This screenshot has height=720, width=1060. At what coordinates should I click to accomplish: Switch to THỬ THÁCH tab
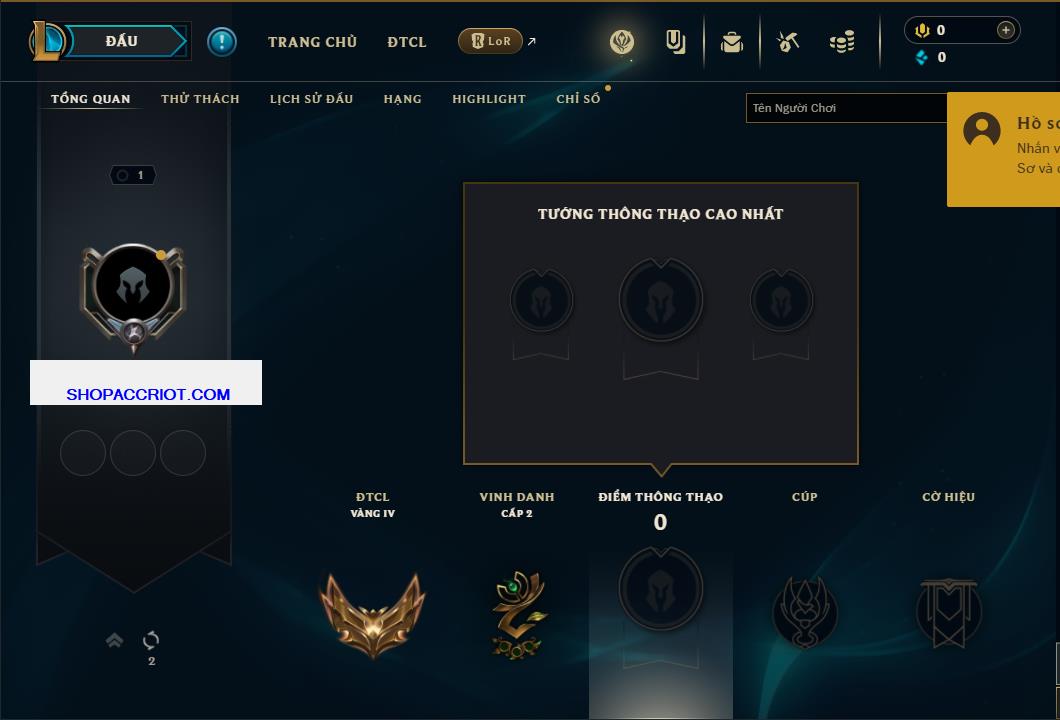[200, 99]
